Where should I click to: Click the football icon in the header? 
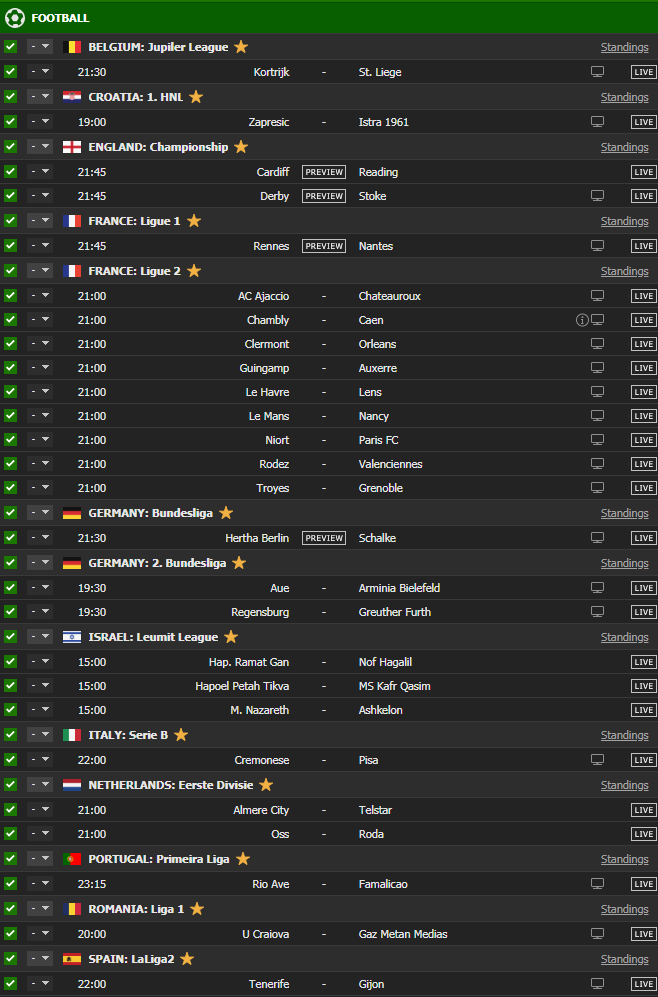click(x=15, y=18)
